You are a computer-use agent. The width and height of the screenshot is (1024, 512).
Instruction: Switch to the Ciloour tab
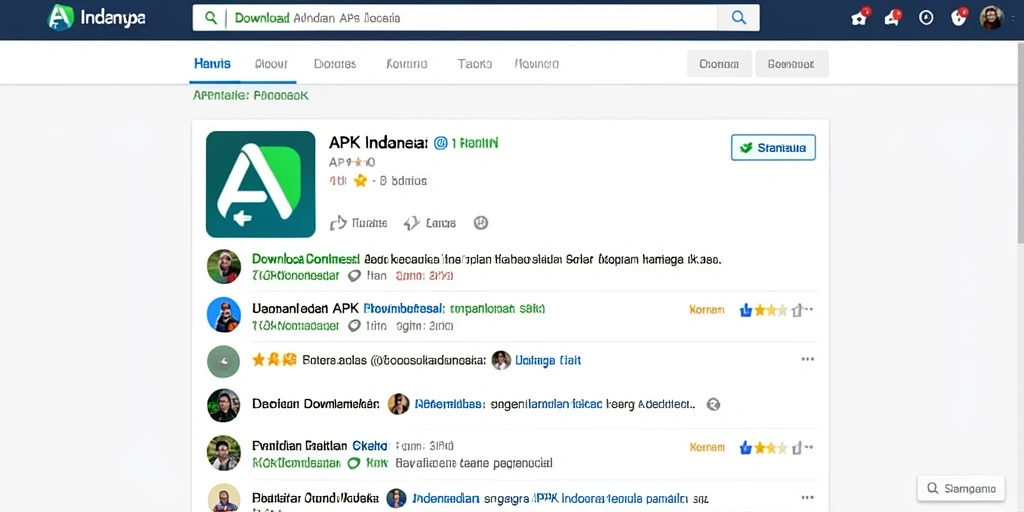[271, 64]
